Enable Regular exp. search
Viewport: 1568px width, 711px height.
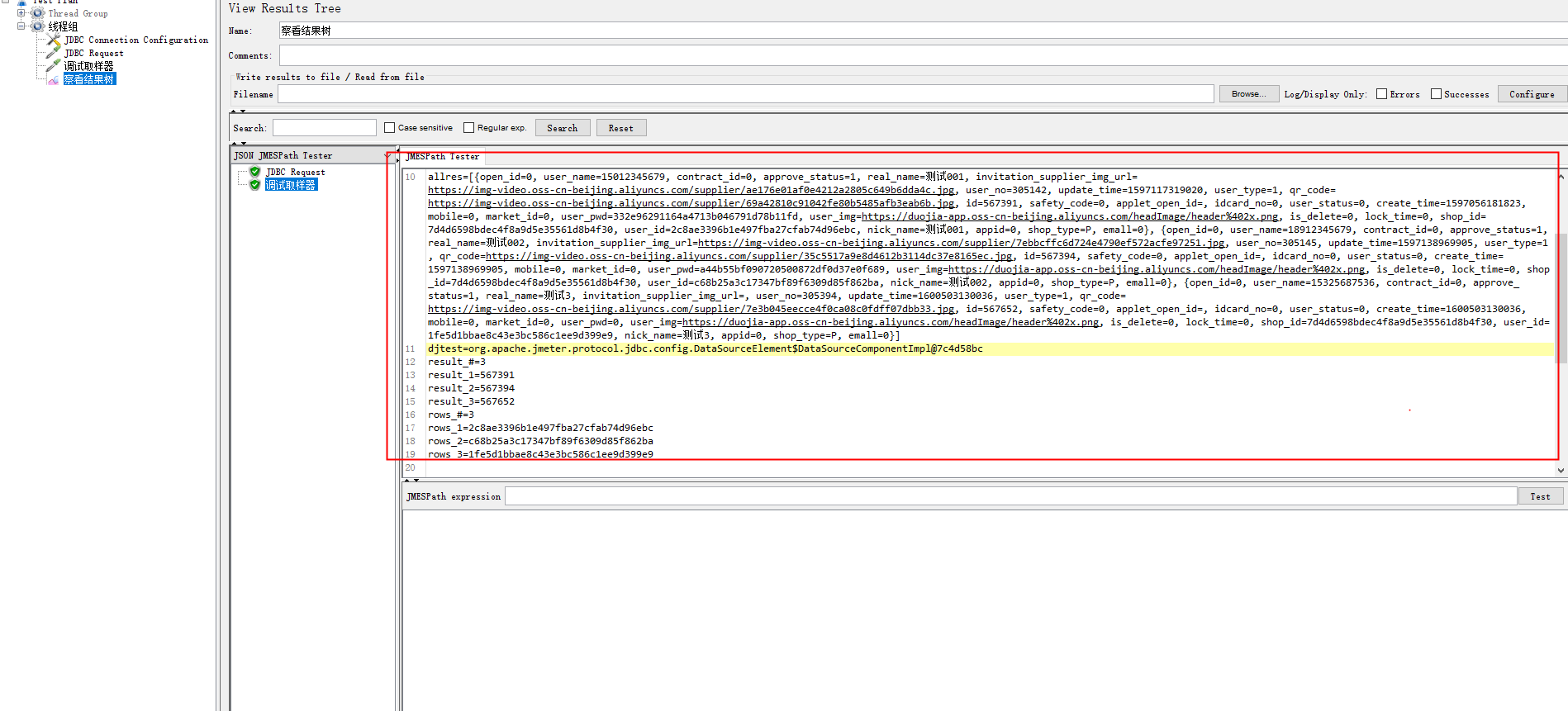point(469,128)
